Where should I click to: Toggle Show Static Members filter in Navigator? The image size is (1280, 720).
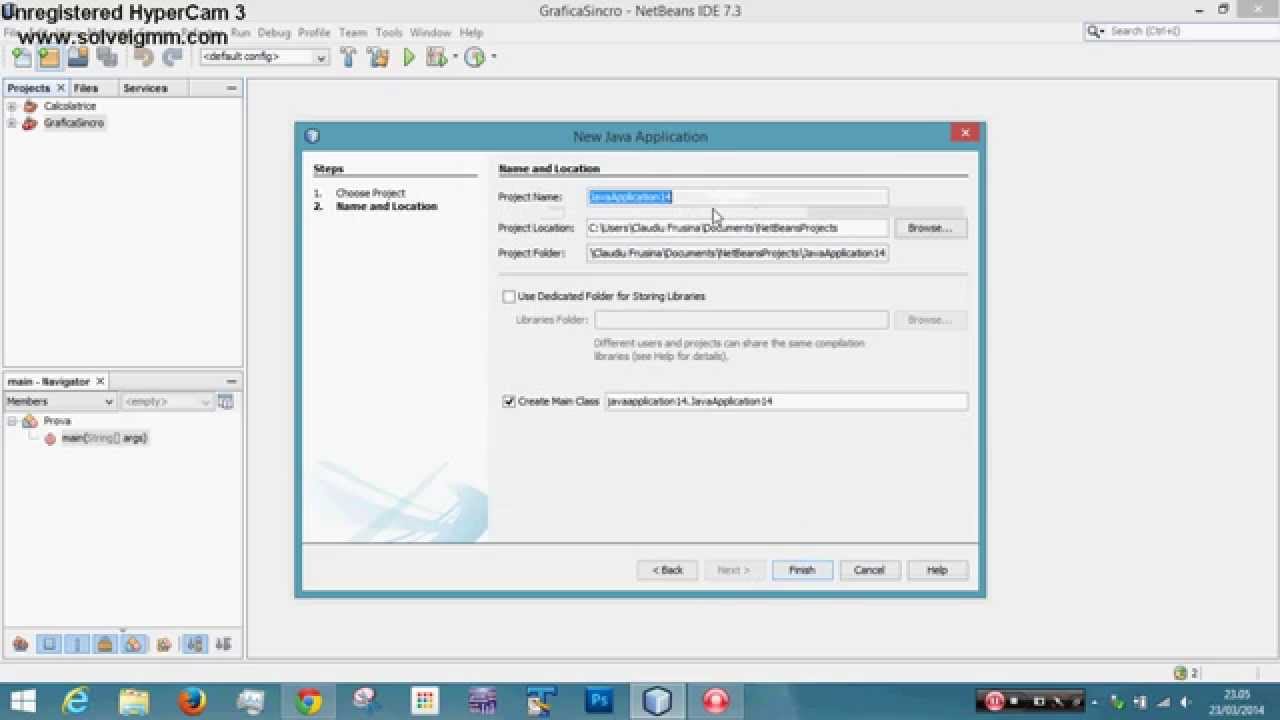[x=77, y=644]
